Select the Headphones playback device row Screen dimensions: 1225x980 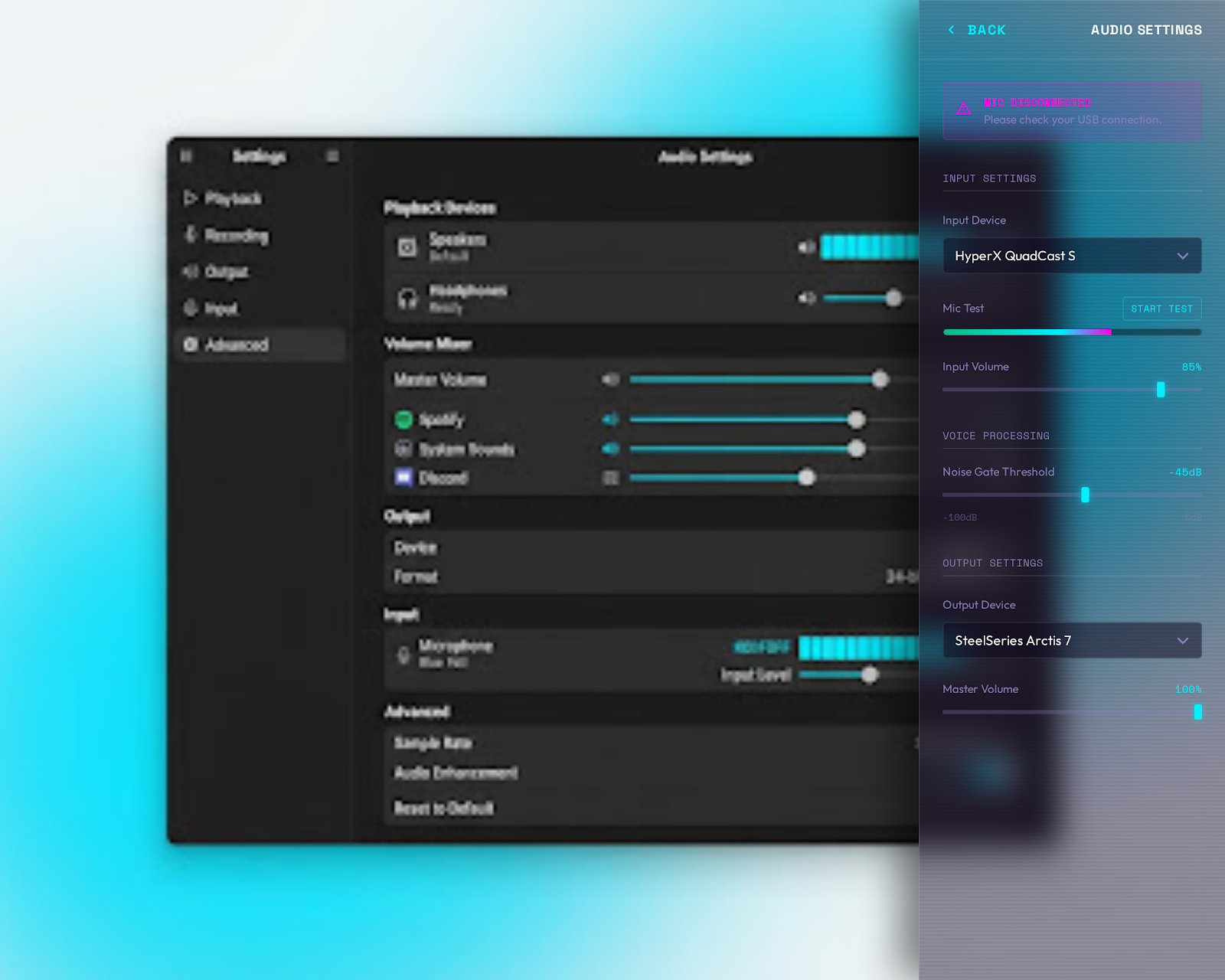click(652, 298)
